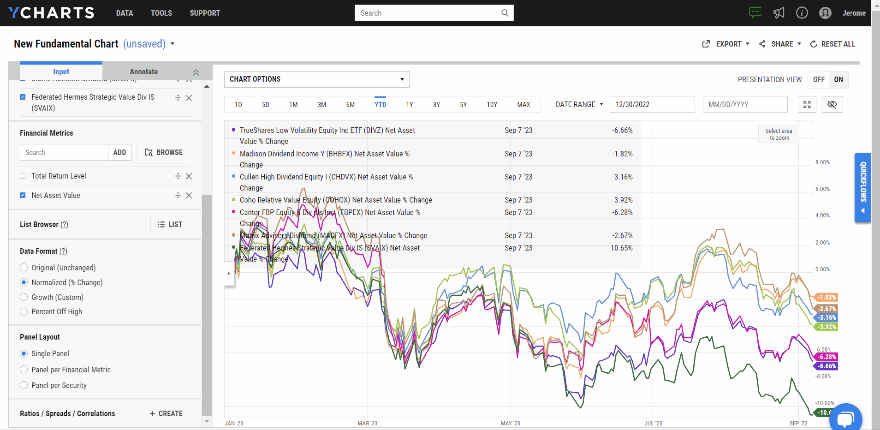Open the info circle icon in the header
The image size is (880, 430).
point(802,13)
